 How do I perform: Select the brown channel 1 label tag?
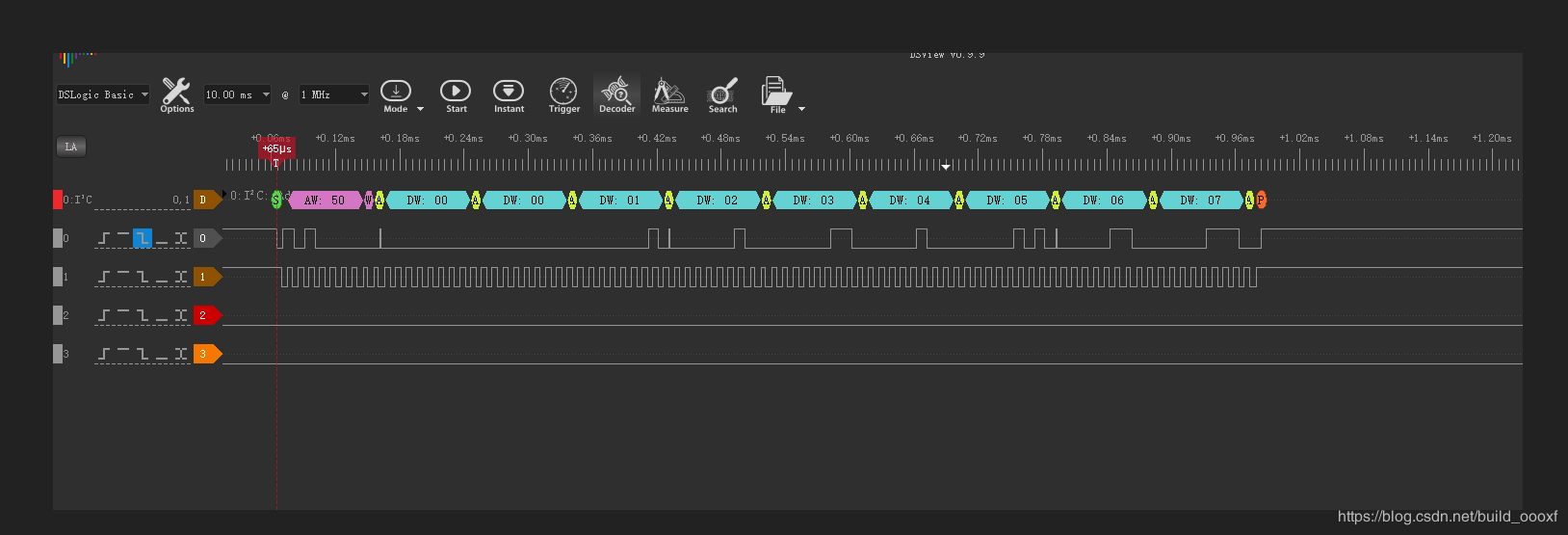[x=207, y=277]
